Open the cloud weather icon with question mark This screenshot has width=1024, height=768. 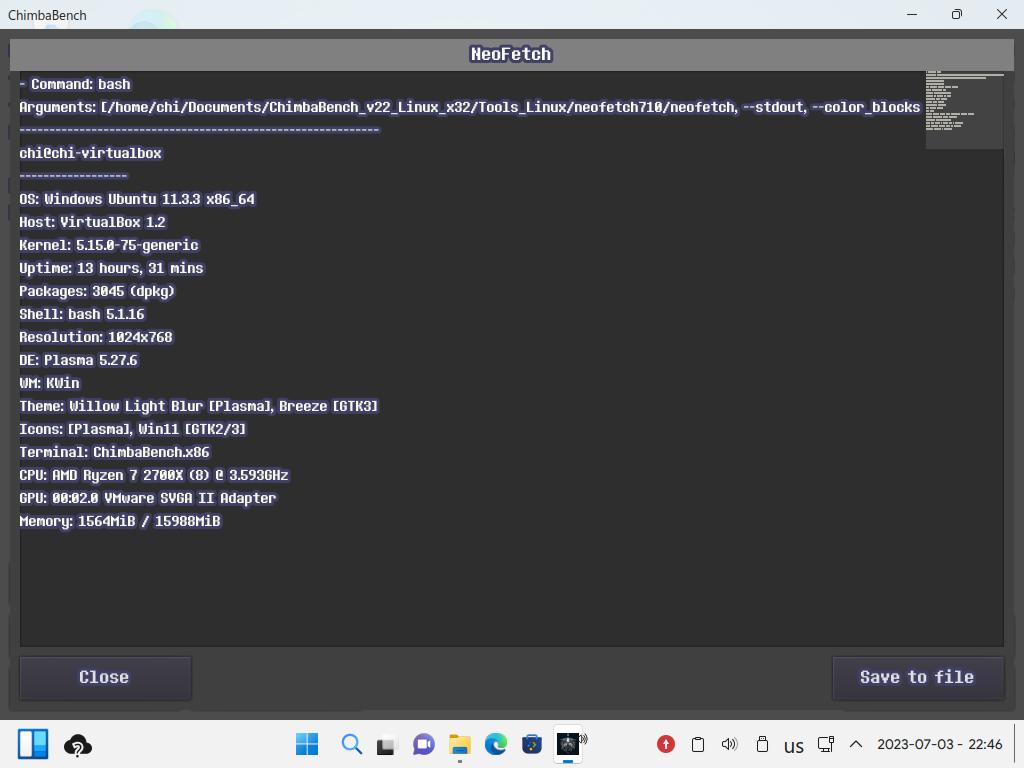pyautogui.click(x=78, y=745)
